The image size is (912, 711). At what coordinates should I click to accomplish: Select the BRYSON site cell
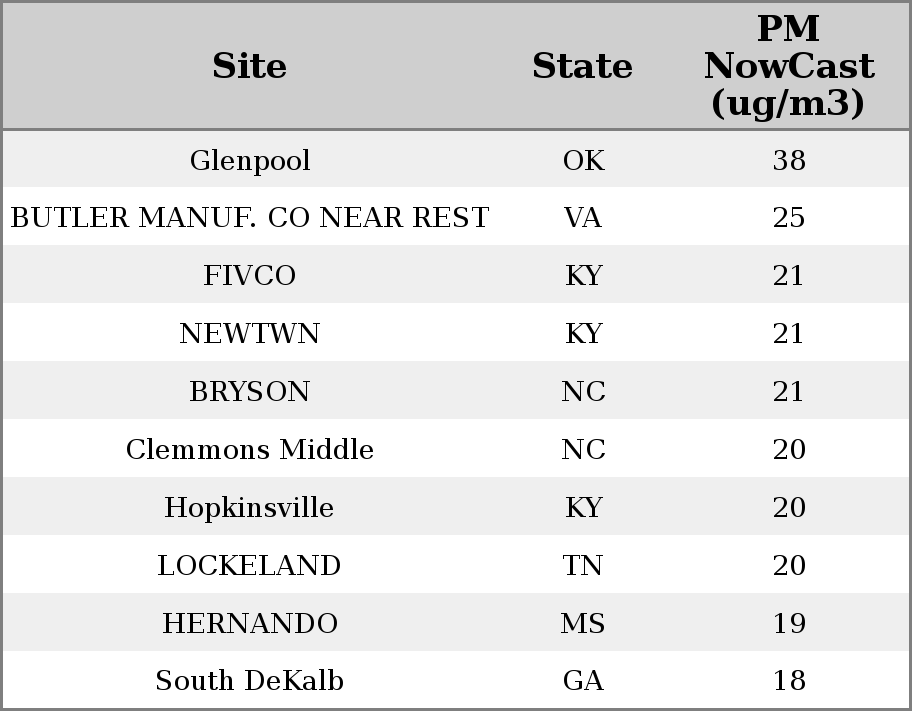(250, 391)
